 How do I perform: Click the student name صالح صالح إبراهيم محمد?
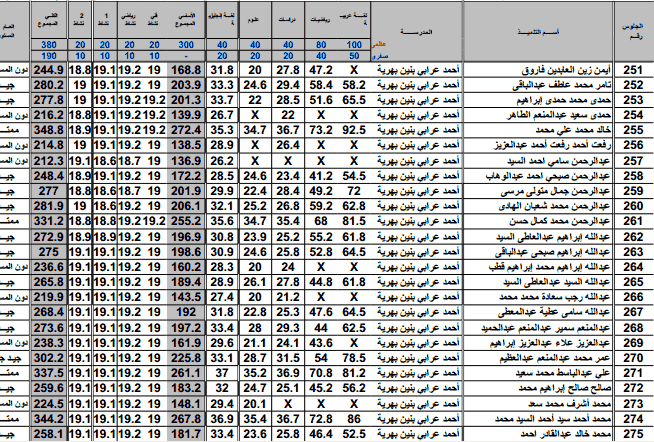pos(565,388)
